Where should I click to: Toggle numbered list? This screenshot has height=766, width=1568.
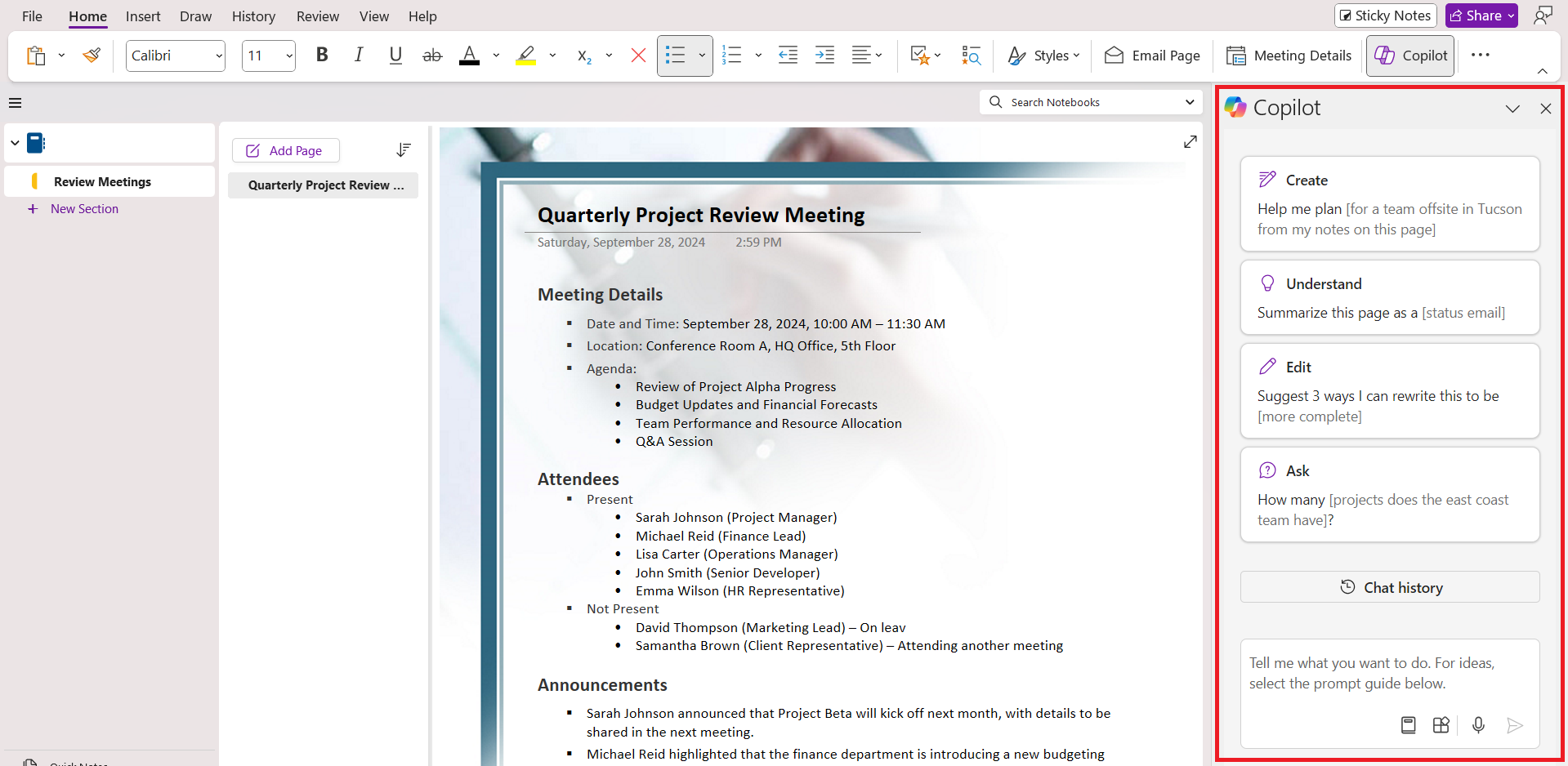coord(732,56)
